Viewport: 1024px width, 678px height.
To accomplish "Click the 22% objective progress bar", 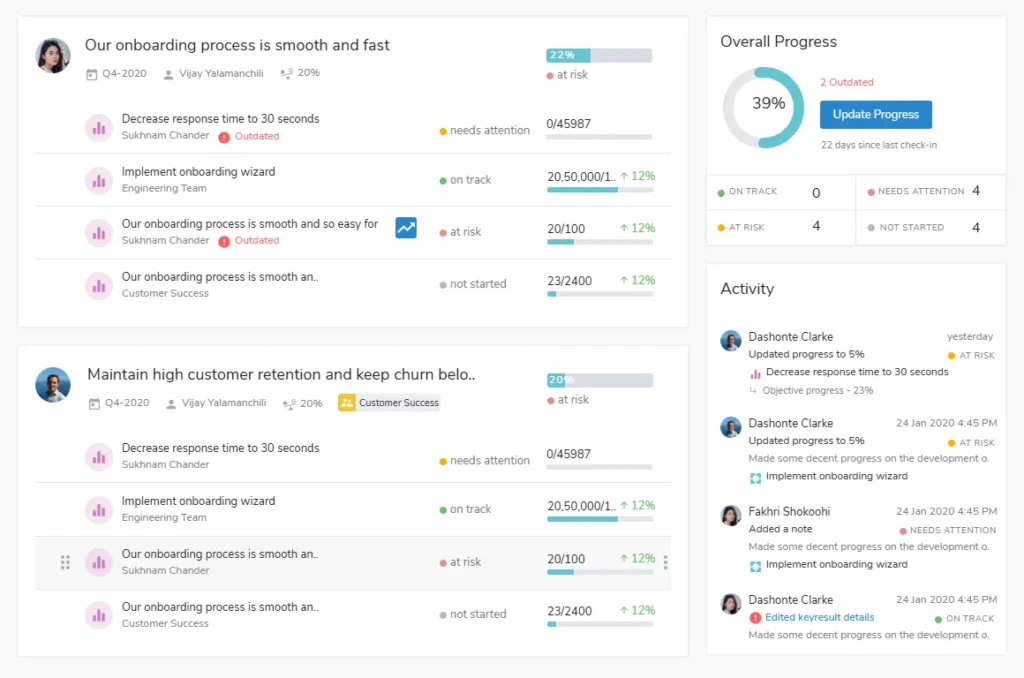I will (598, 55).
